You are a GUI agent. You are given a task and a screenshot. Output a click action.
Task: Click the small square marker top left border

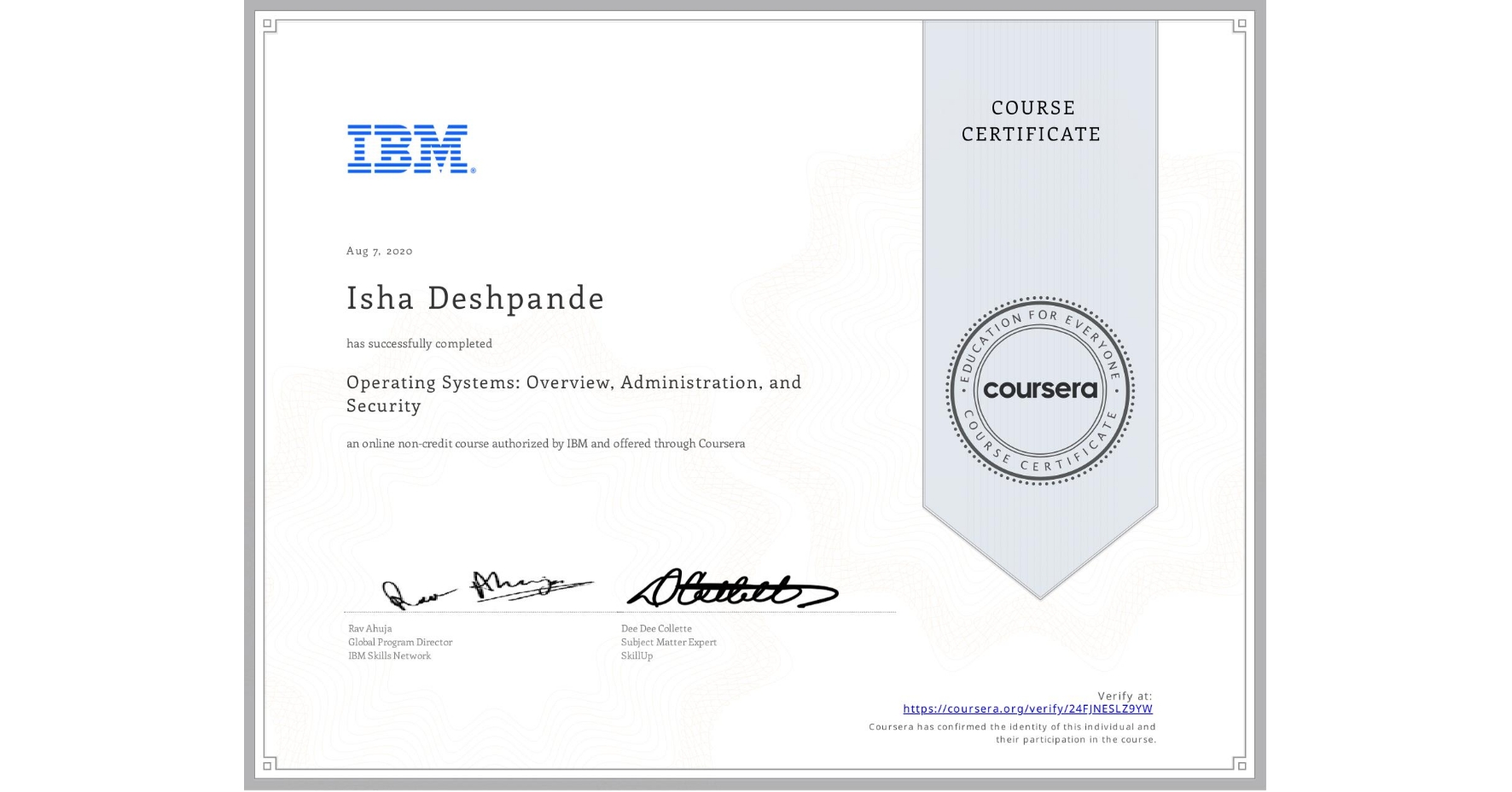coord(266,24)
